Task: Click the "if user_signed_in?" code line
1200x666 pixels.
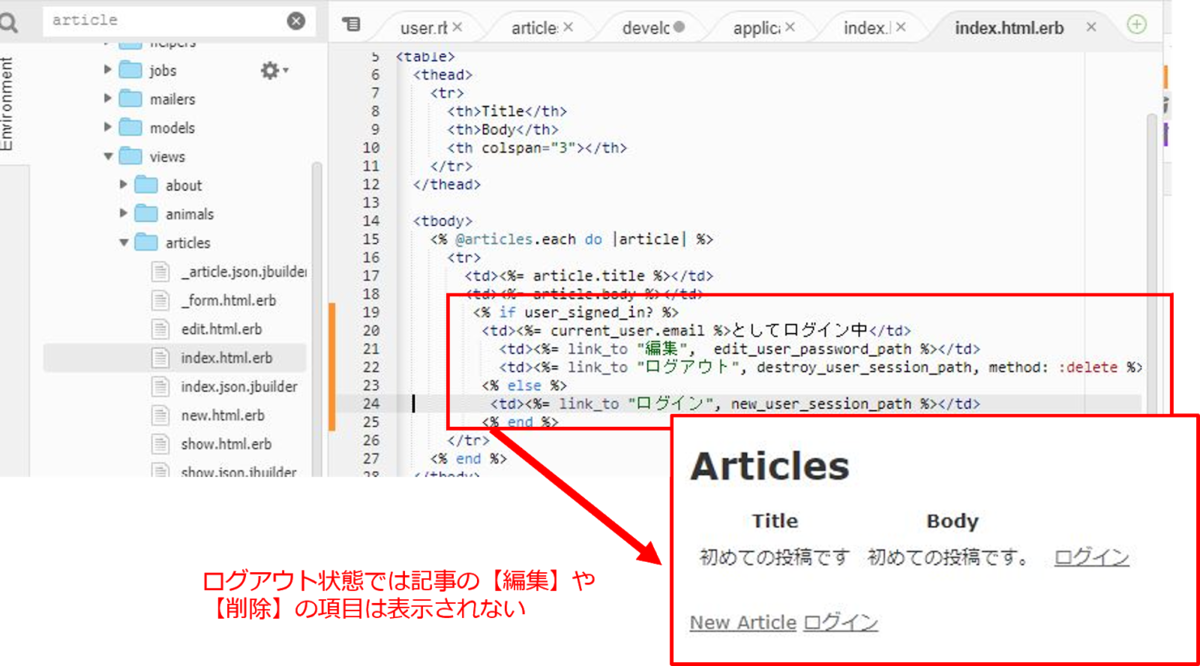Action: tap(575, 312)
